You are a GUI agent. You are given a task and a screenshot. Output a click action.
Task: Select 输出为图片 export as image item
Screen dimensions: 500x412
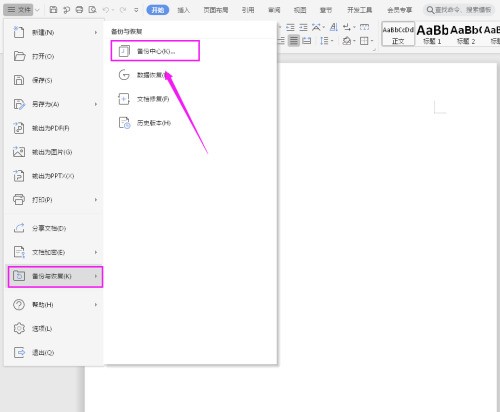(x=53, y=152)
